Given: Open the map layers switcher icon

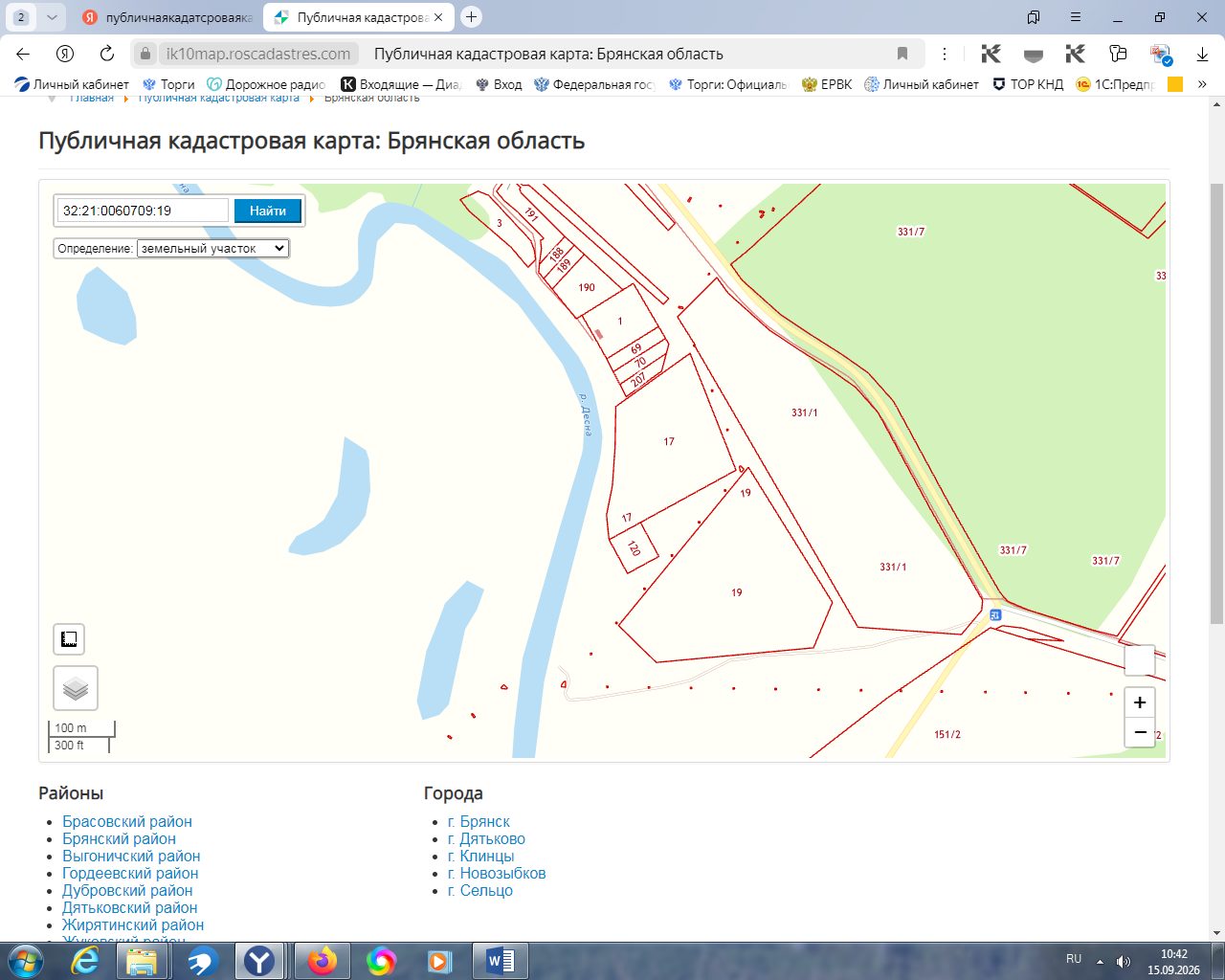Looking at the screenshot, I should 76,688.
